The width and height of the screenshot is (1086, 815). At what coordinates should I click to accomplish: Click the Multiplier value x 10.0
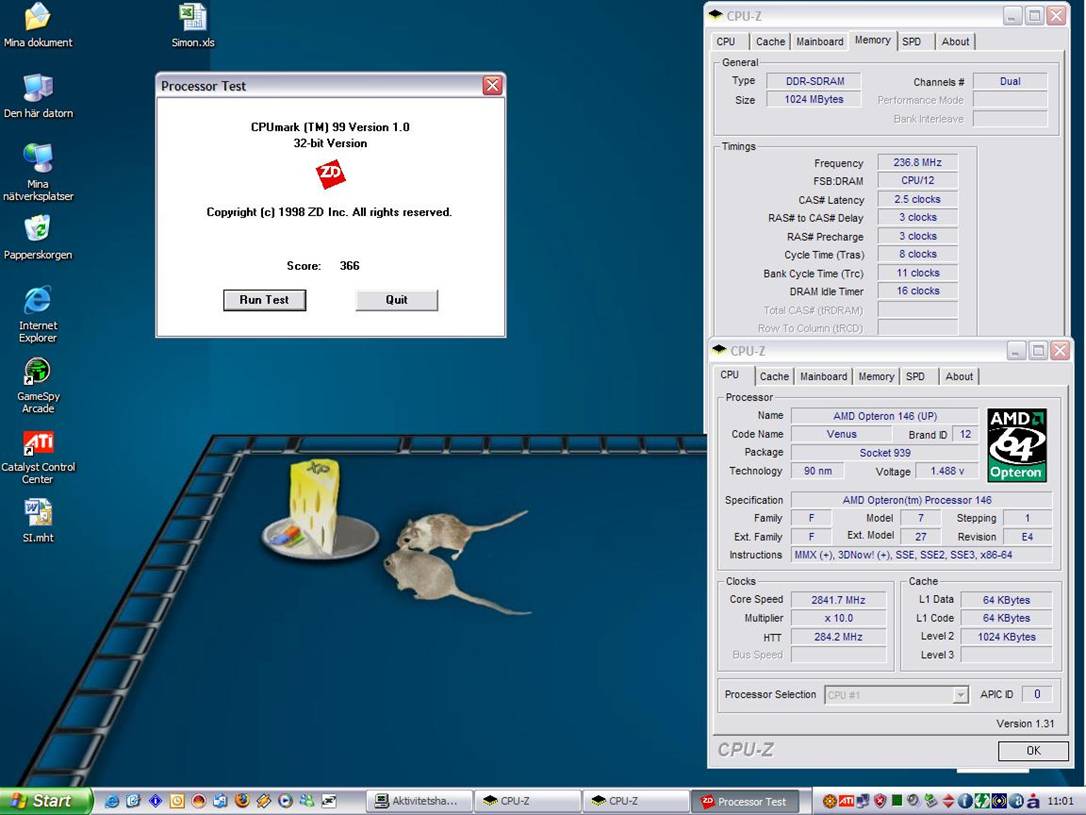click(x=838, y=618)
